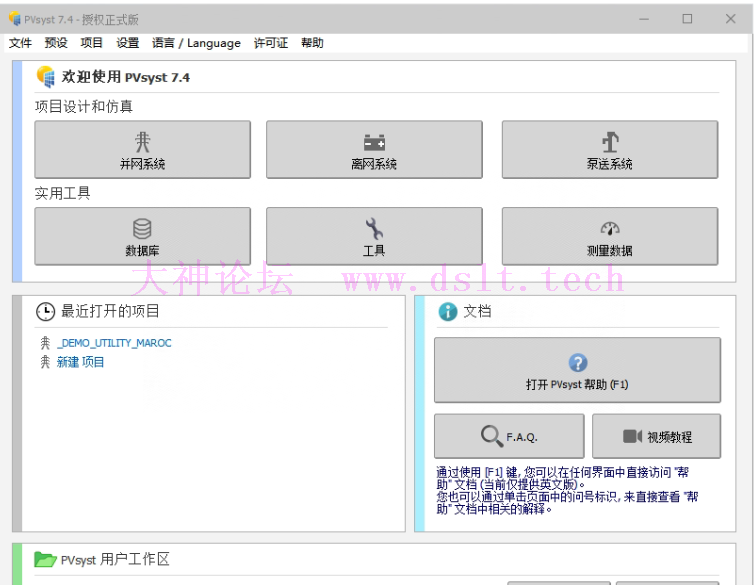Click the PVsyst 用户工作区 heading
Screen dimensions: 755x585
tap(115, 559)
